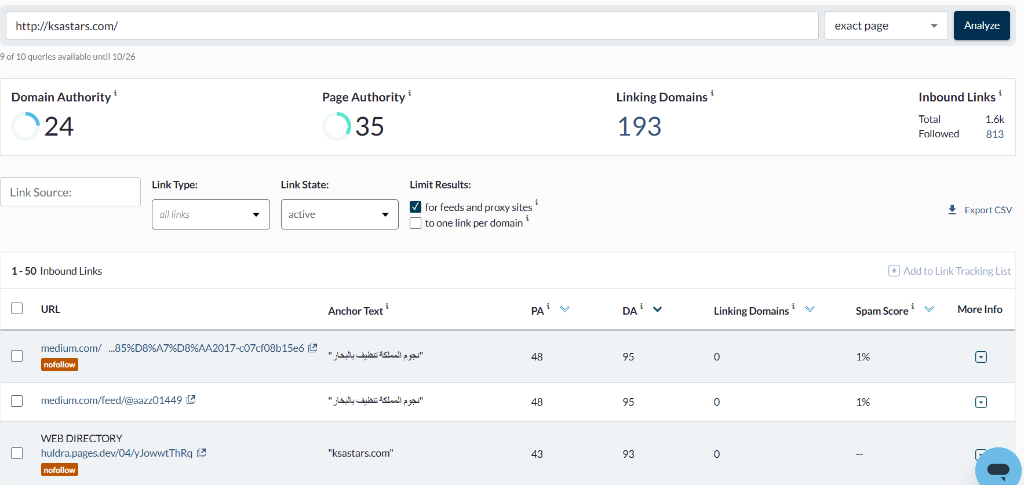Open the Link Type all links dropdown
Image resolution: width=1024 pixels, height=485 pixels.
(210, 214)
